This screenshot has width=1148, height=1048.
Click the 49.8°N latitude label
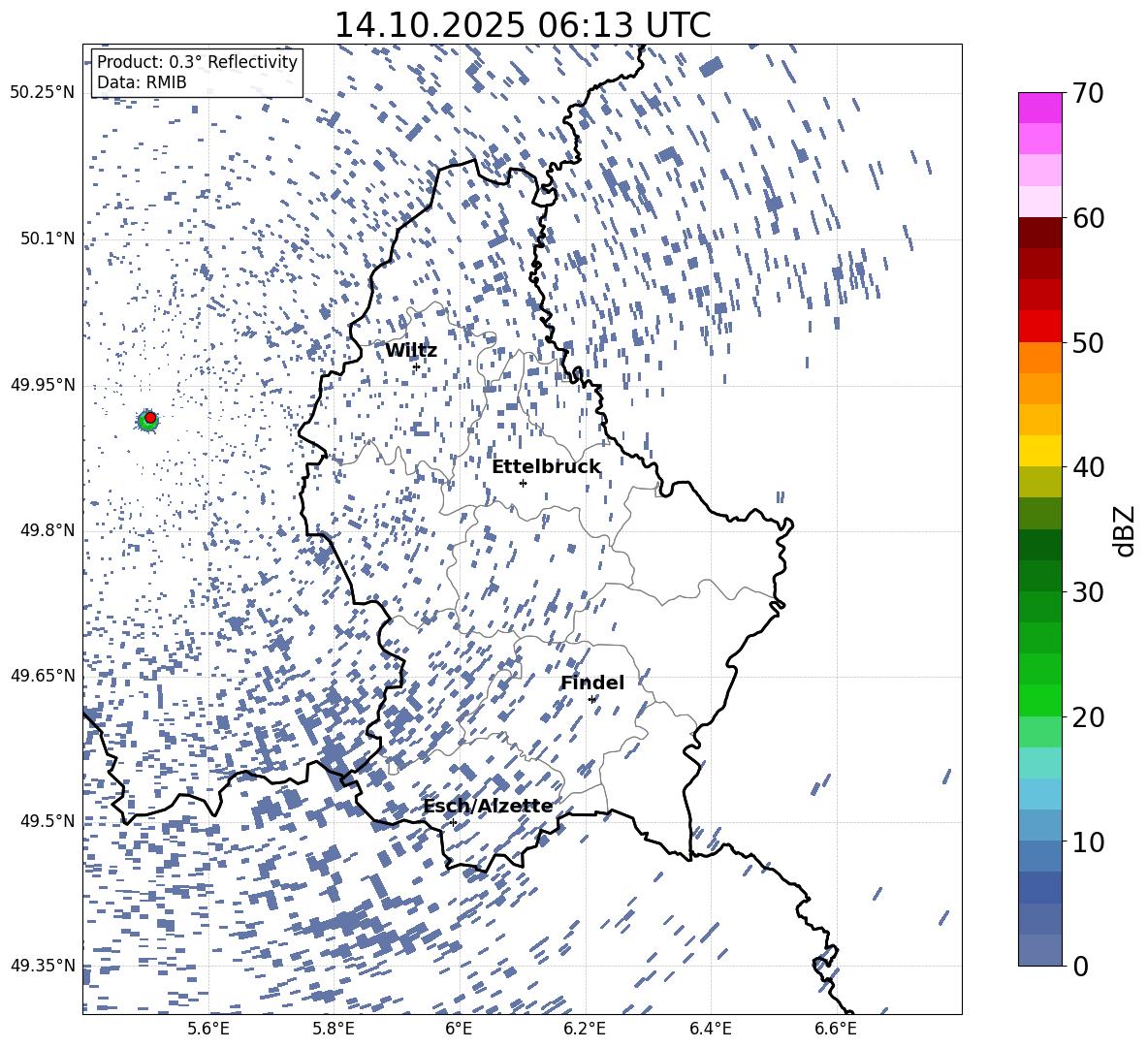pyautogui.click(x=48, y=530)
